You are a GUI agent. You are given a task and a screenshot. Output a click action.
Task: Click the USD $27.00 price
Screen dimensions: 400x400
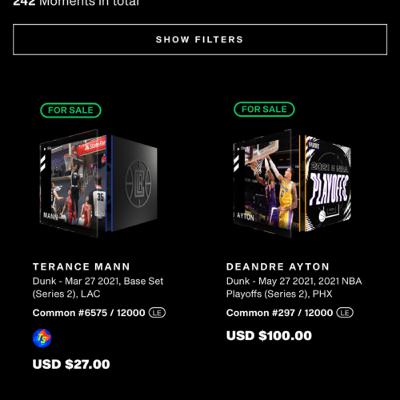[71, 364]
